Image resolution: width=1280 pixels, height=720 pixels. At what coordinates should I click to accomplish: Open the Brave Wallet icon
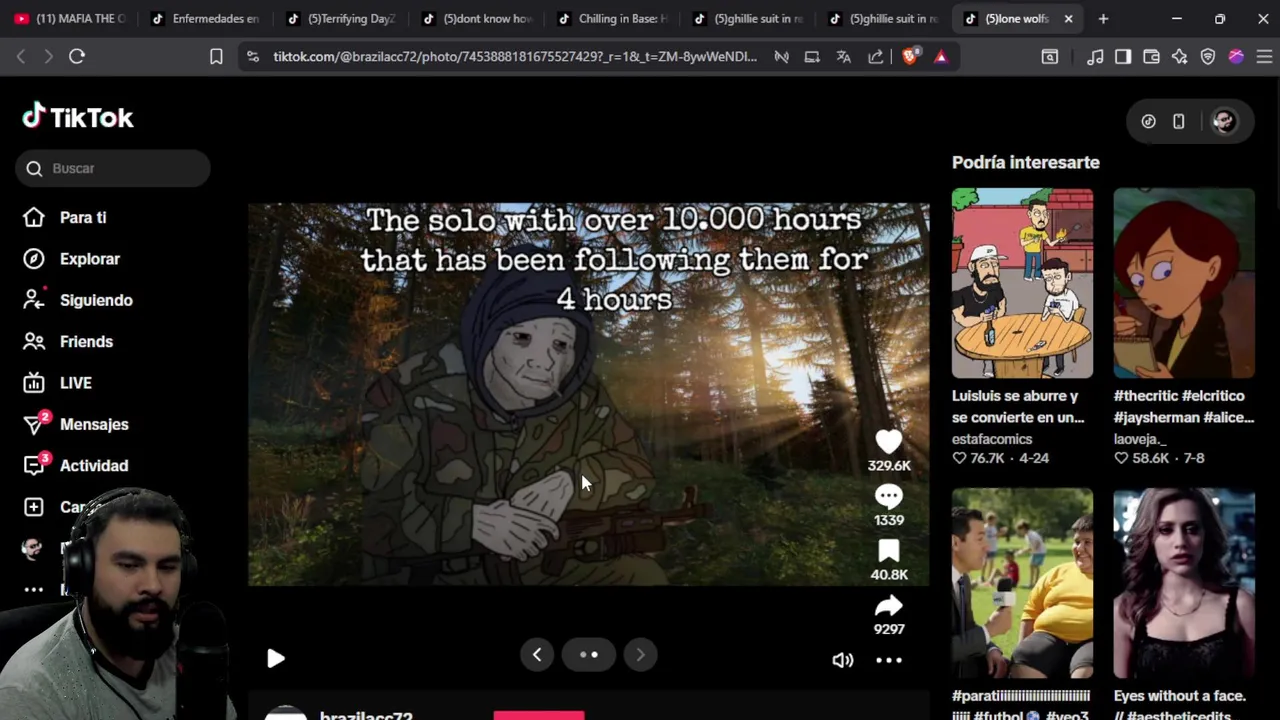[x=1151, y=57]
